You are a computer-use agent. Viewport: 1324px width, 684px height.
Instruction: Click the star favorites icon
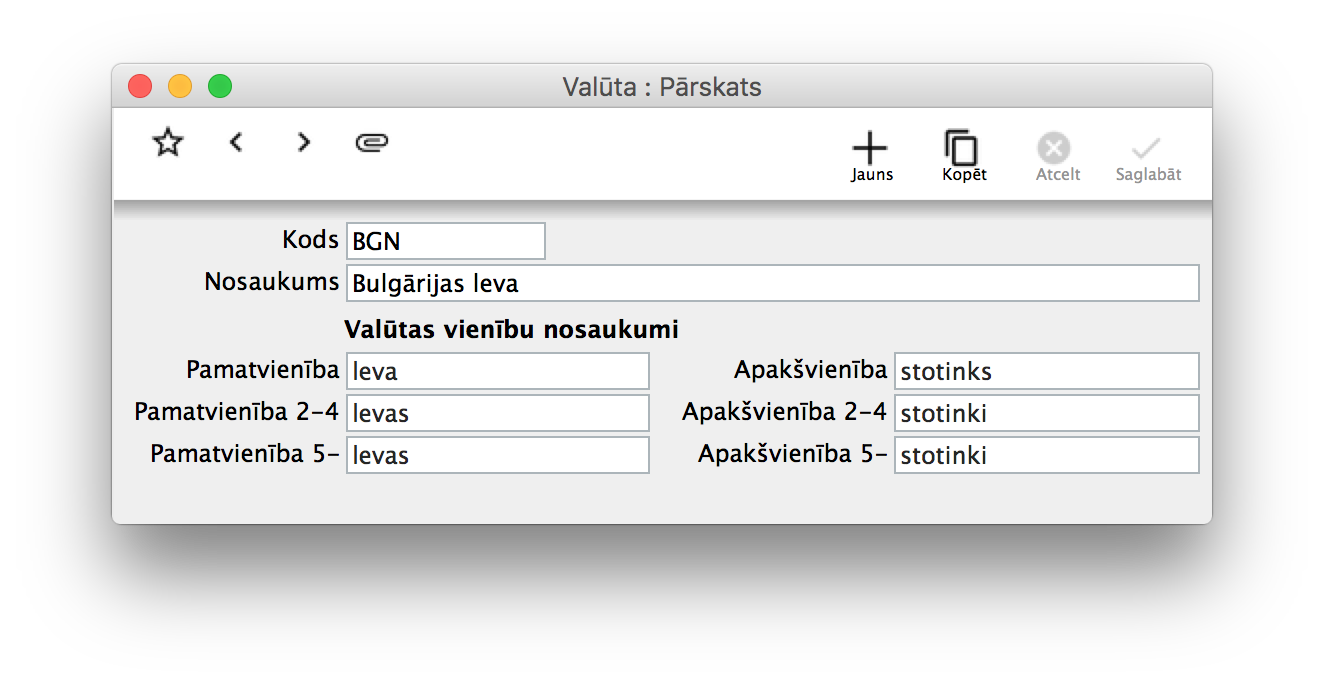click(x=168, y=143)
